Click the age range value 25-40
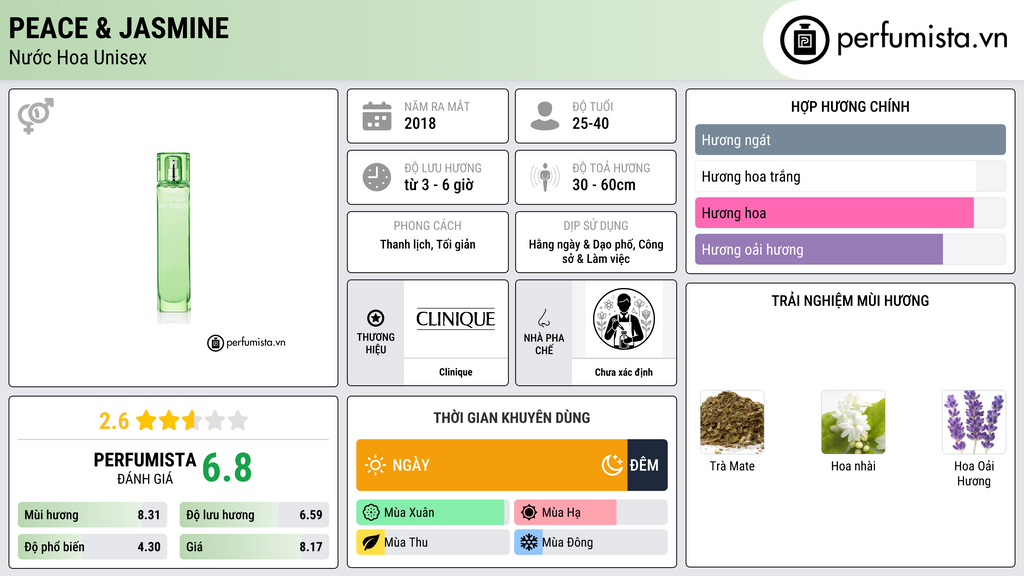Viewport: 1024px width, 576px height. tap(590, 123)
